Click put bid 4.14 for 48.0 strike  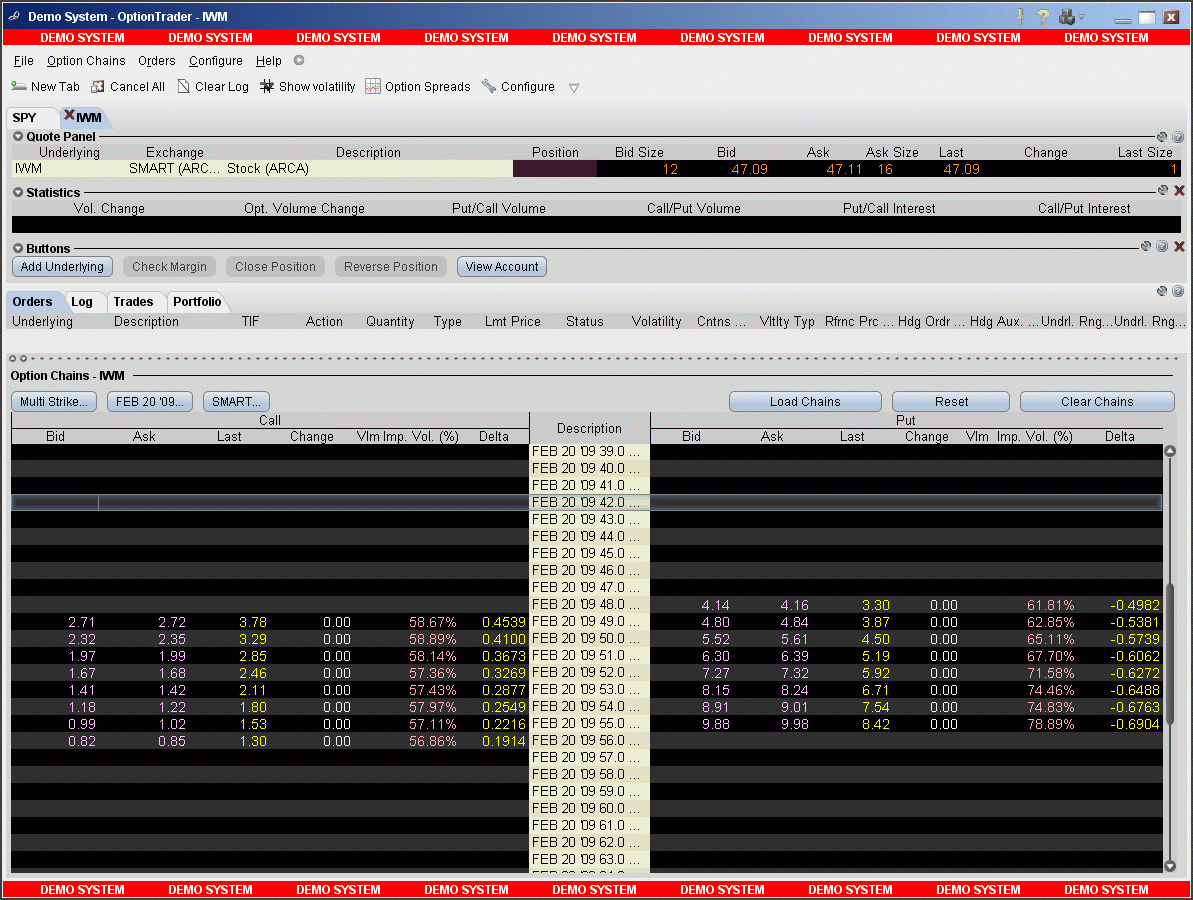point(715,606)
